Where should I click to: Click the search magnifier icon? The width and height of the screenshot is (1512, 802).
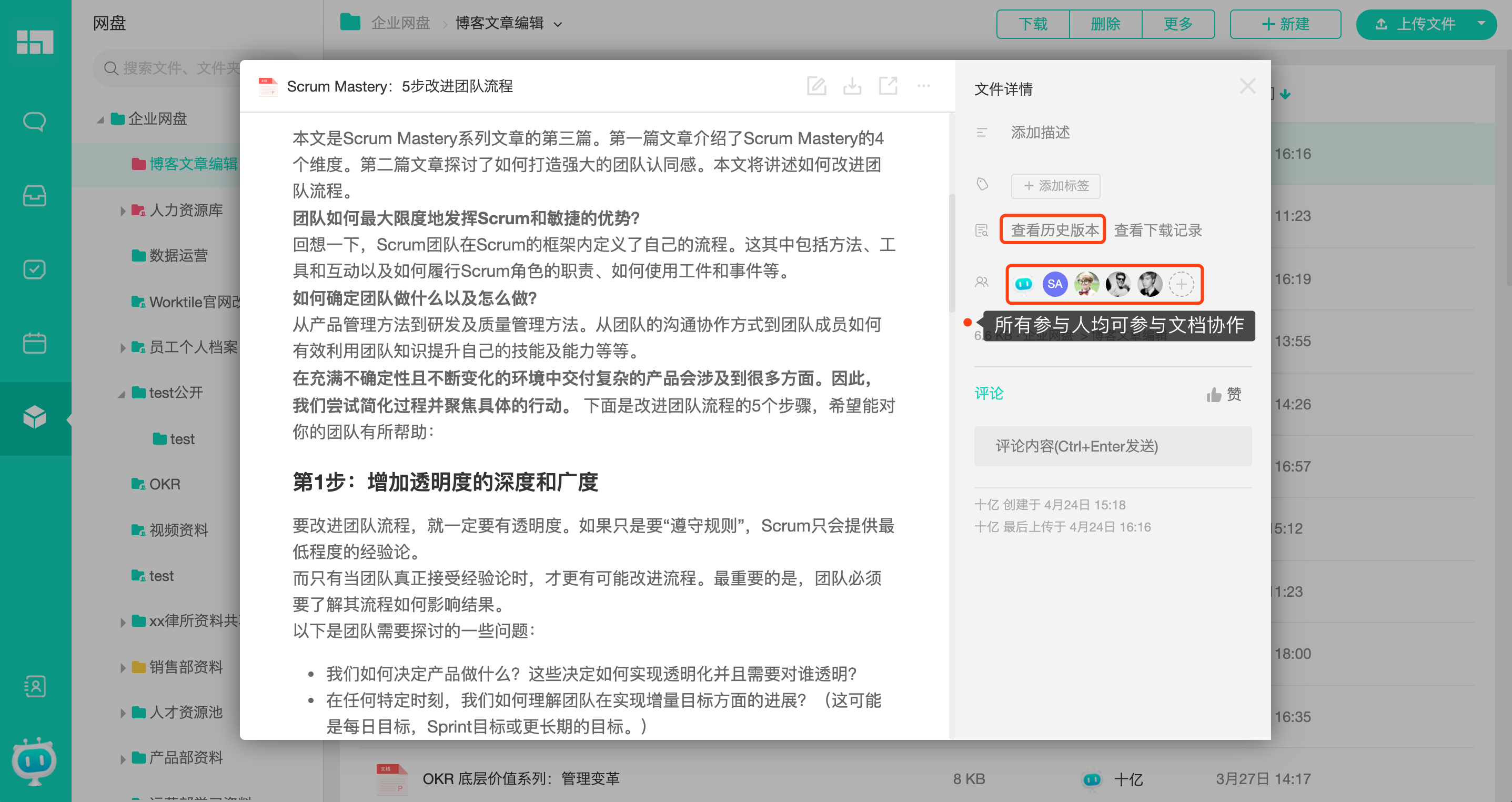111,69
